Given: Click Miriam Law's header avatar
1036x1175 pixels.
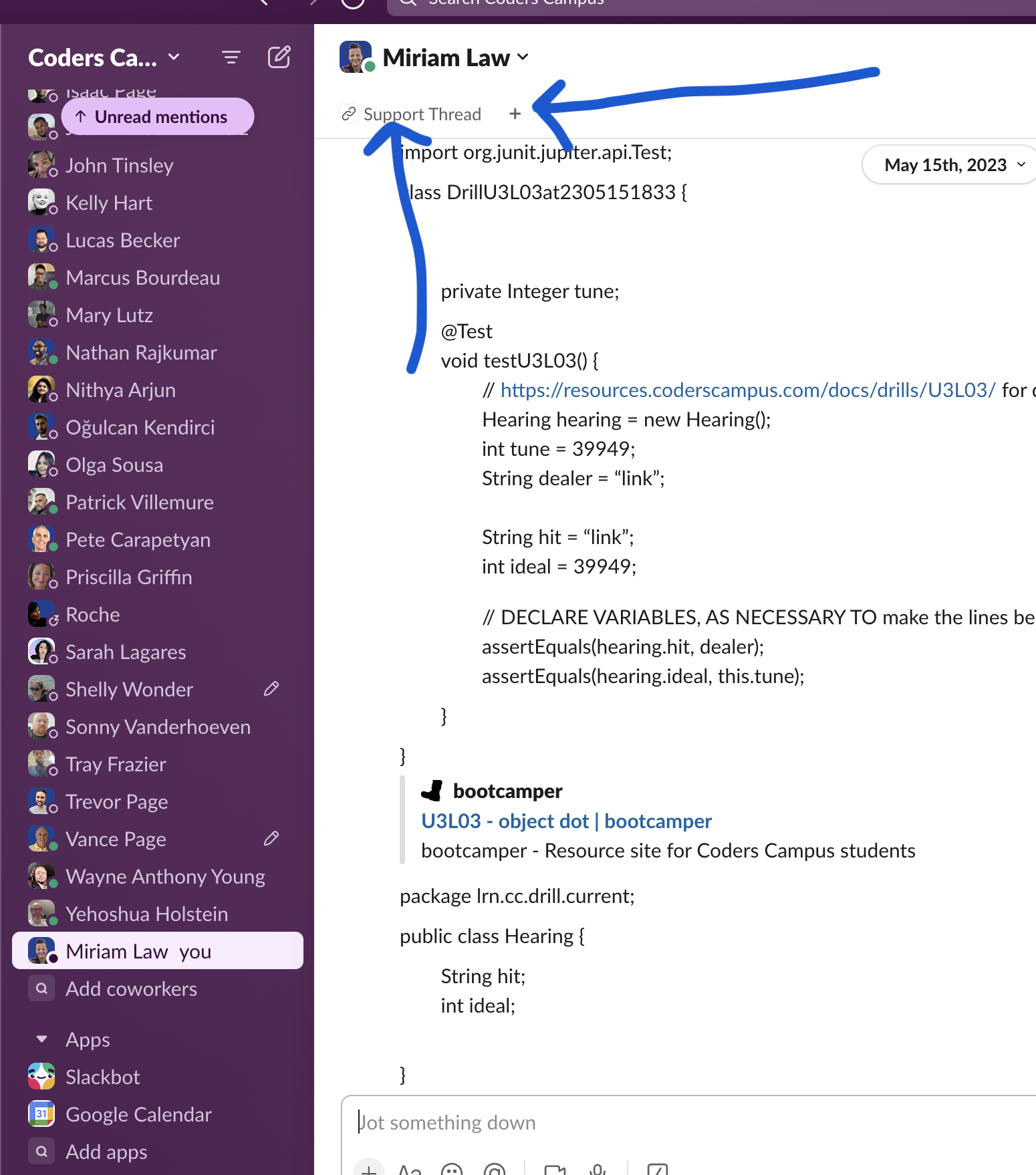Looking at the screenshot, I should pos(355,57).
